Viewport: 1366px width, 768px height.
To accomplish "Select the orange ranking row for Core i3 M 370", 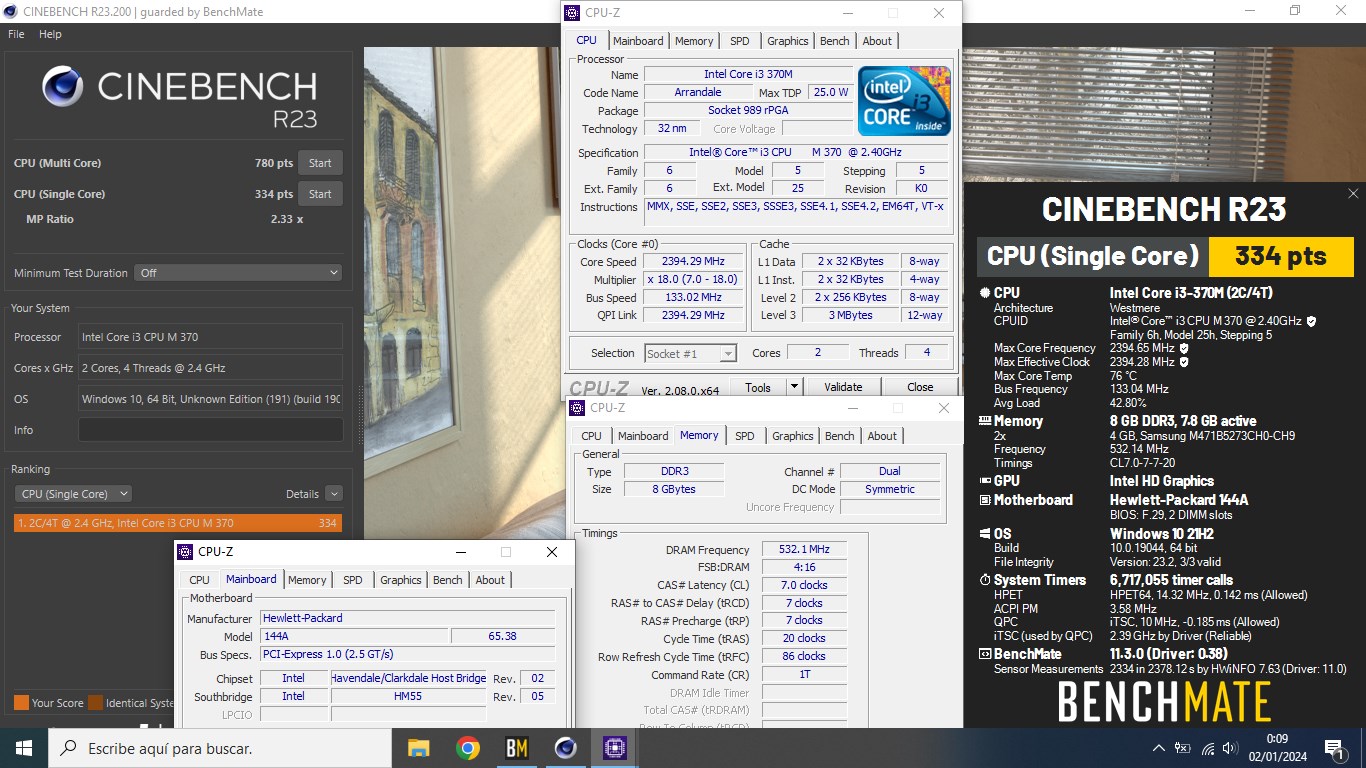I will click(178, 523).
